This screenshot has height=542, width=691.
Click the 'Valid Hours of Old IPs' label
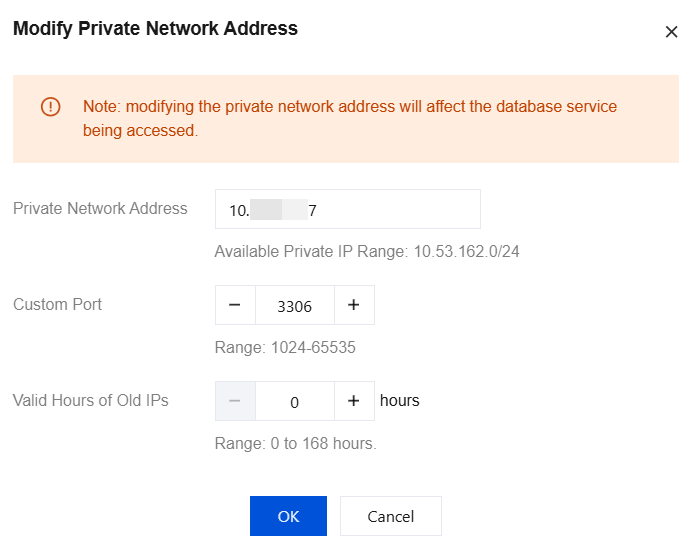point(91,401)
